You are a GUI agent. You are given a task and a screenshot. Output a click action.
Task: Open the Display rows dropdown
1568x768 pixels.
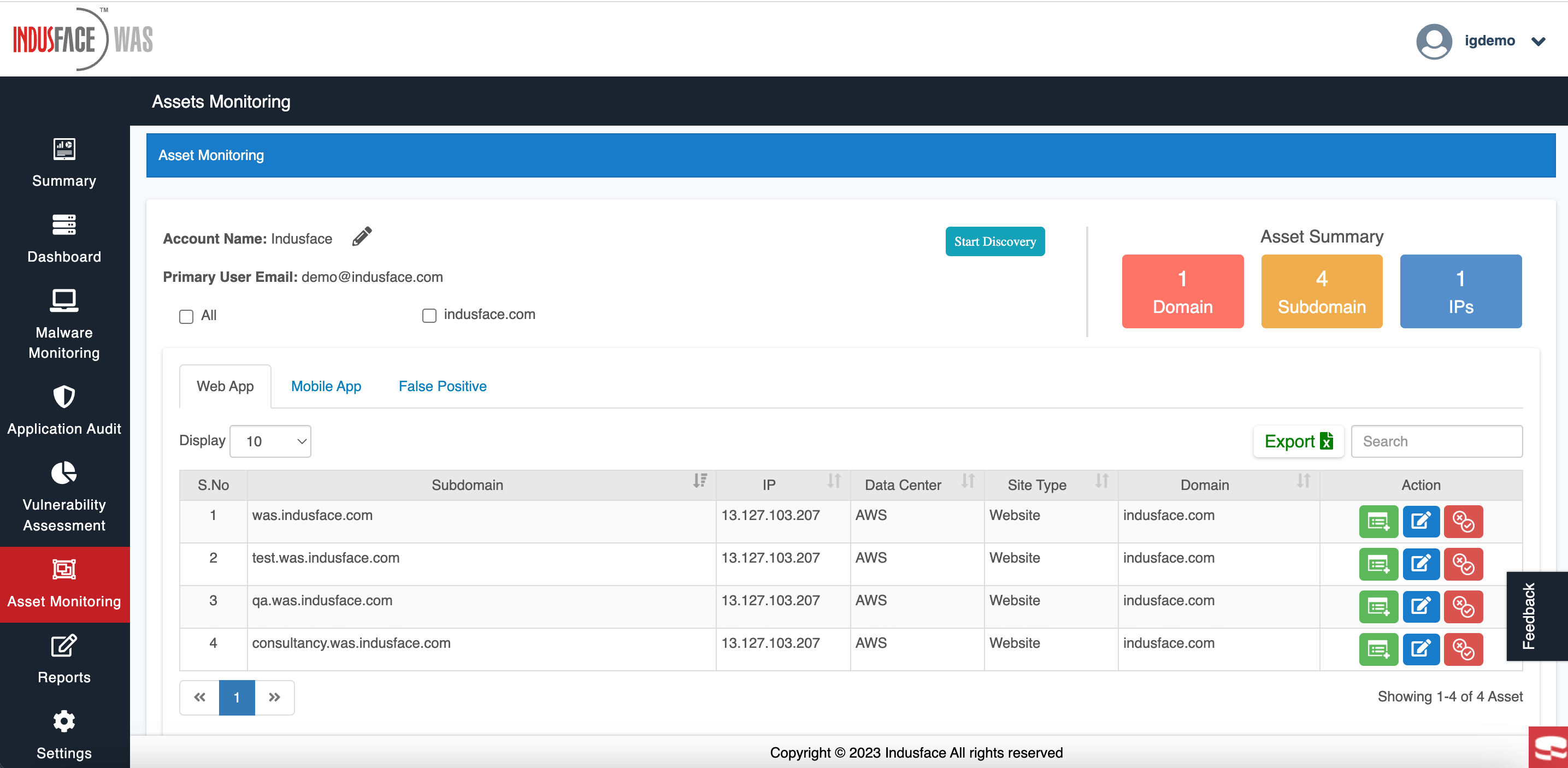[x=270, y=441]
